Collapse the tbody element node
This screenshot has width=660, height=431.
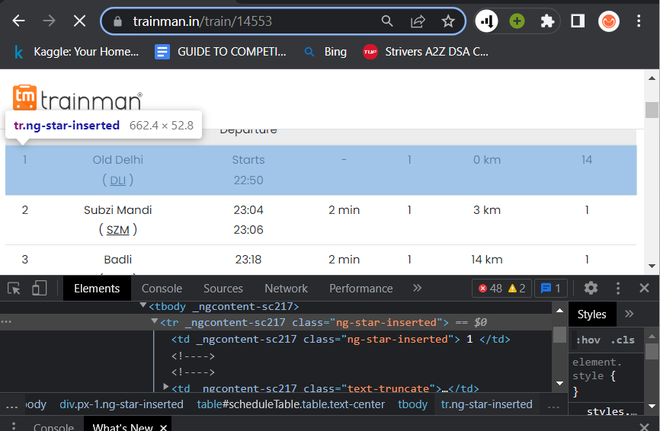(x=143, y=305)
